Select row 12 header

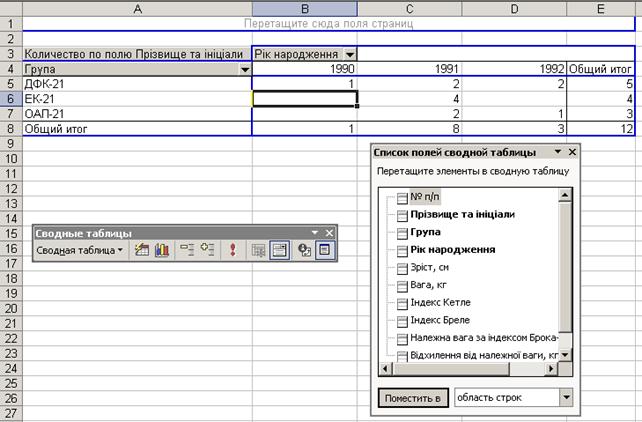tap(11, 189)
